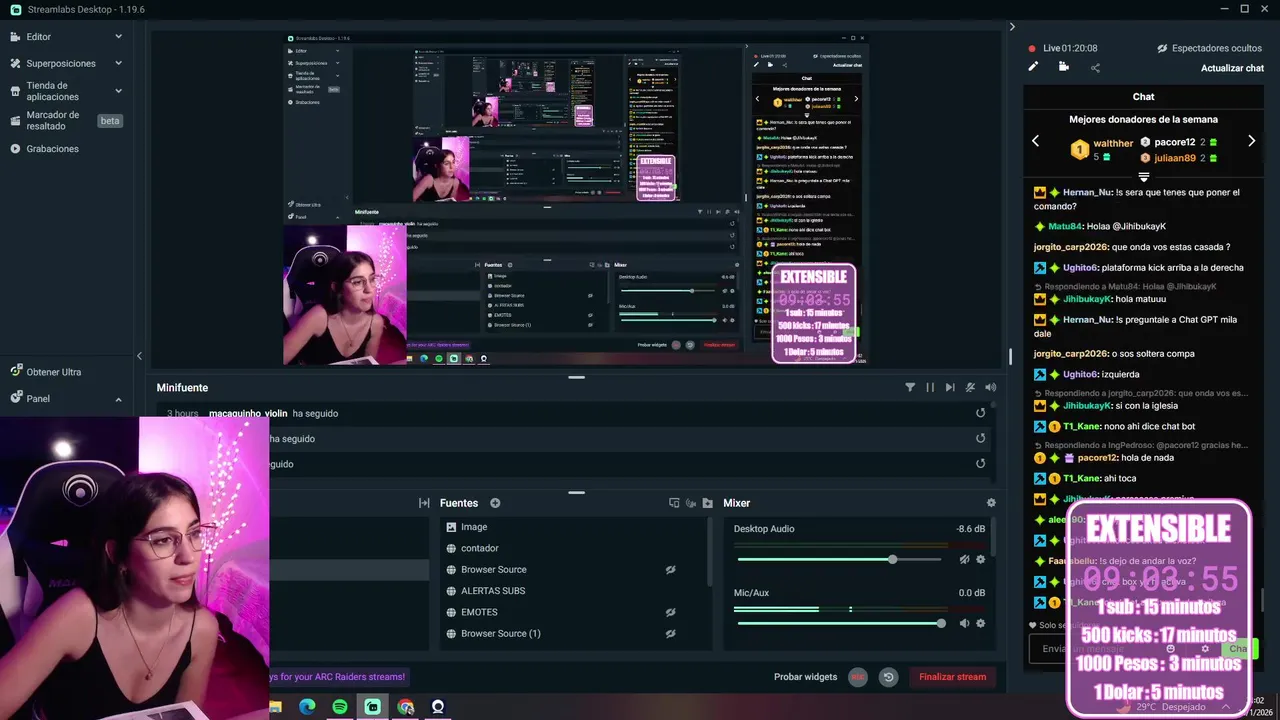The image size is (1280, 720).
Task: Click the audio source icon in Fuentes header
Action: pos(691,503)
